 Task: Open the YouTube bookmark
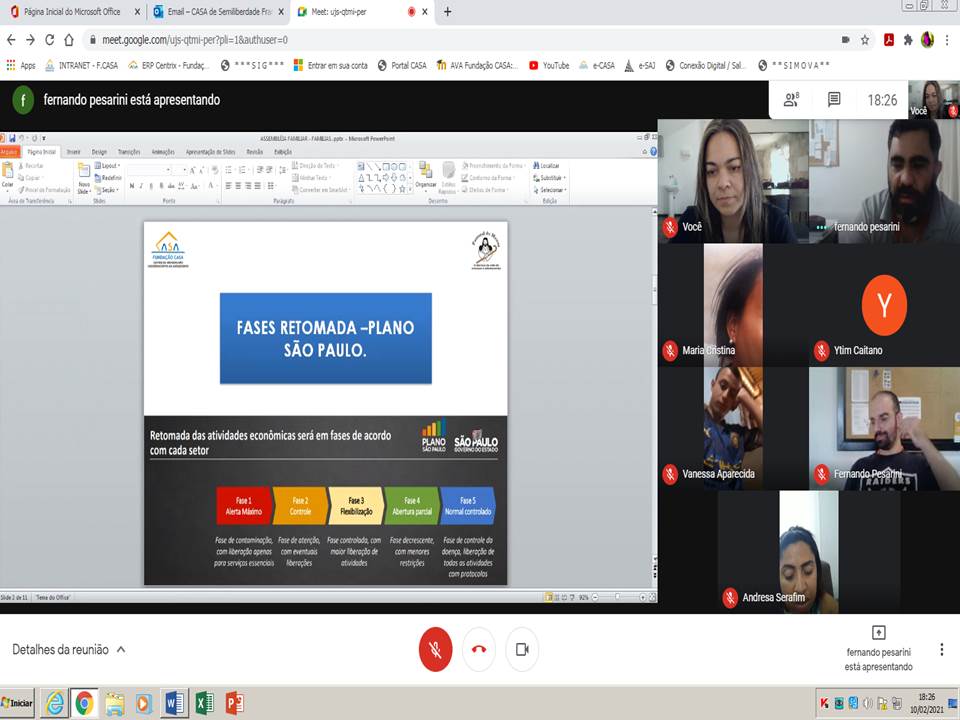(549, 65)
